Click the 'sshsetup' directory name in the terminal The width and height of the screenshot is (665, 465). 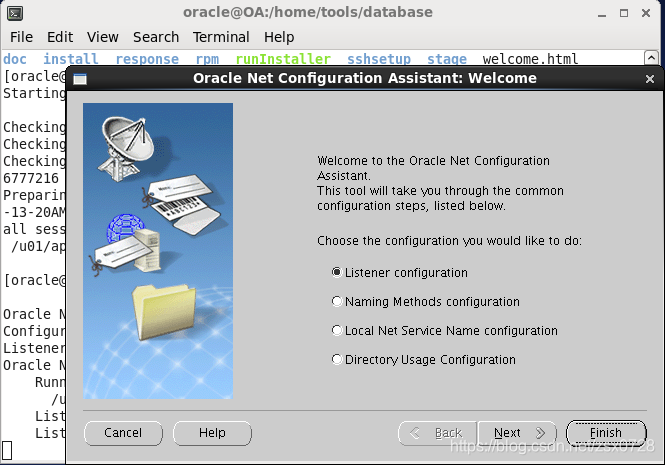point(379,59)
